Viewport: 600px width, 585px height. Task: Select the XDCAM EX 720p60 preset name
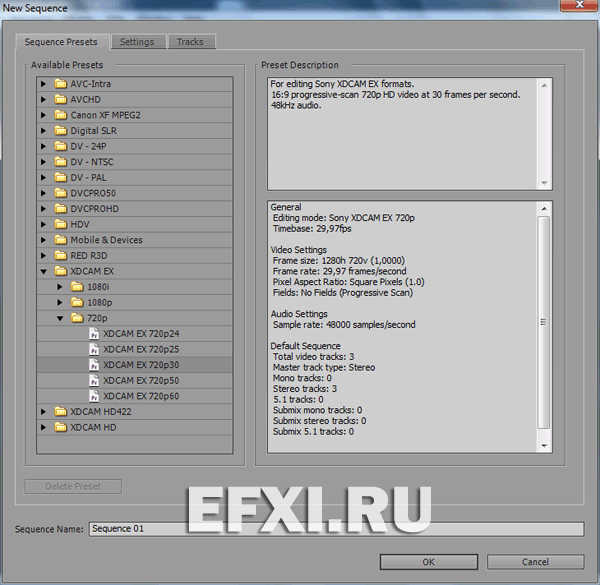pyautogui.click(x=141, y=396)
